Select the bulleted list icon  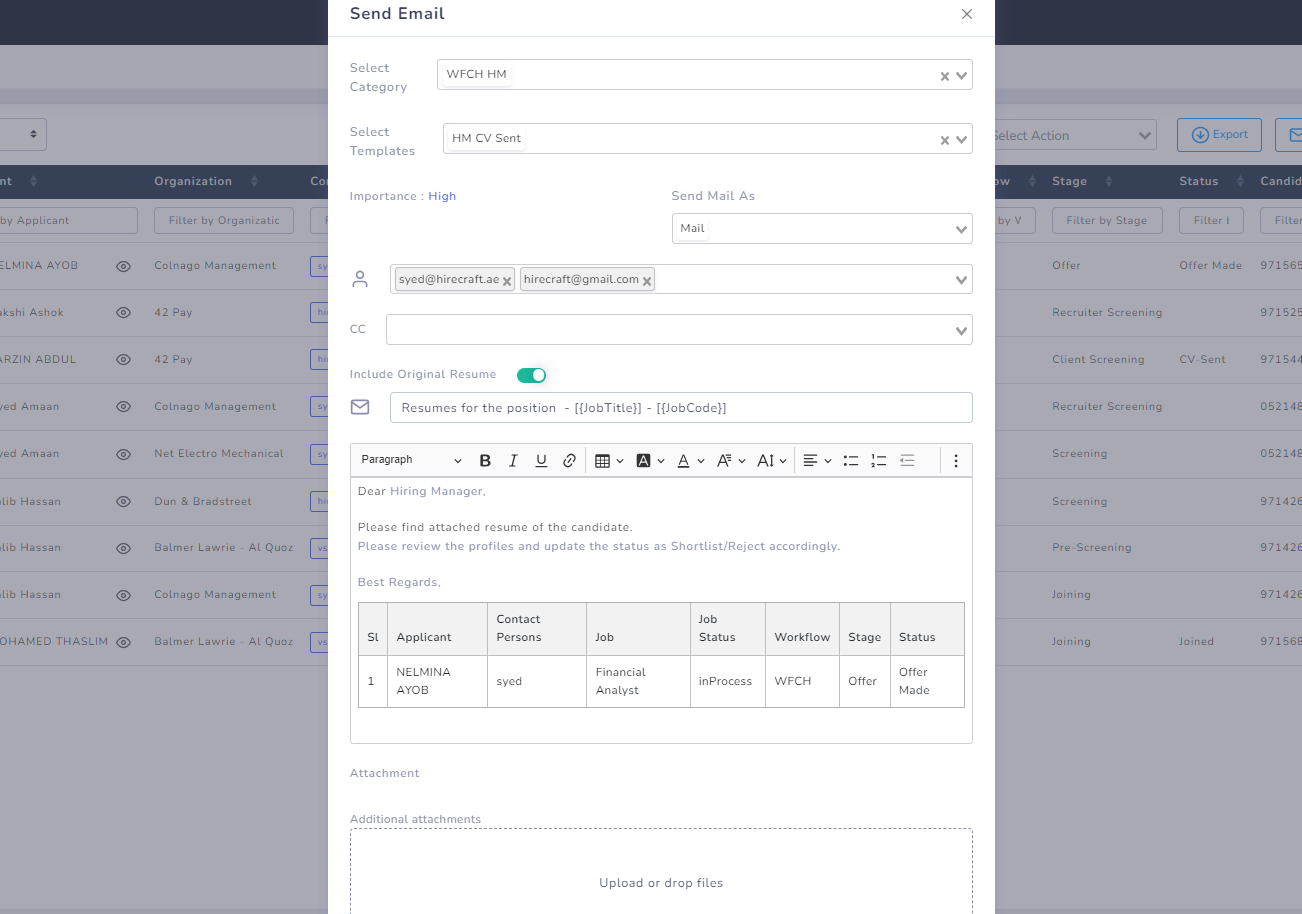851,460
